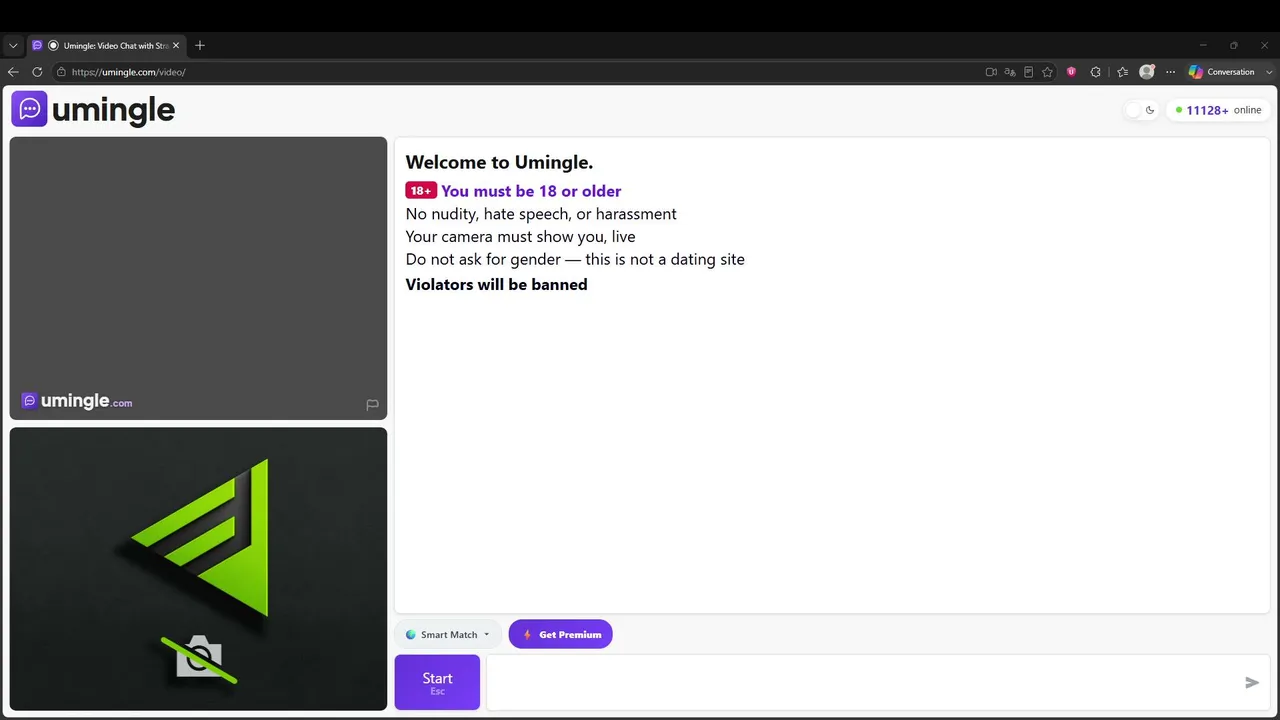The width and height of the screenshot is (1280, 720).
Task: Open the Smart Match dropdown
Action: 448,634
